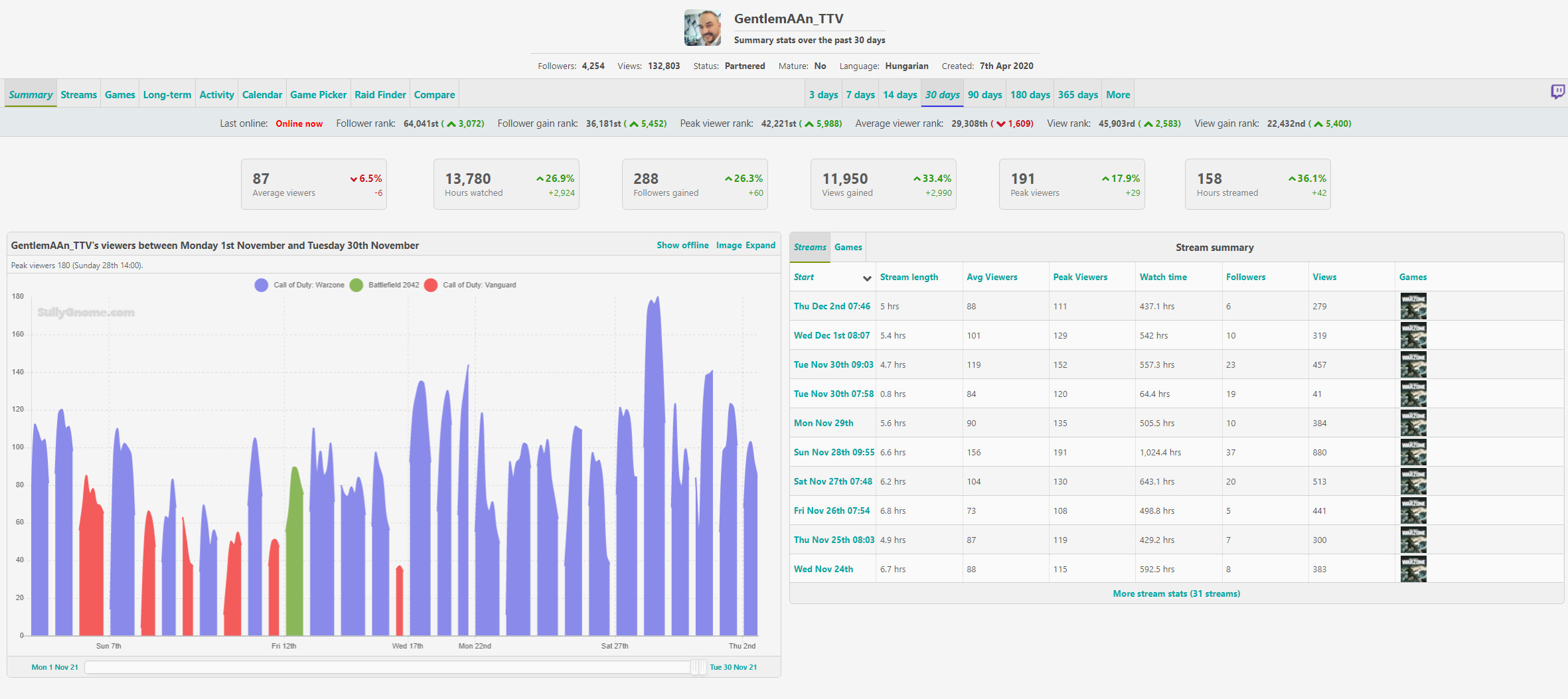Viewport: 1568px width, 699px height.
Task: Toggle Call of Duty: Warzone legend series
Action: pos(300,285)
